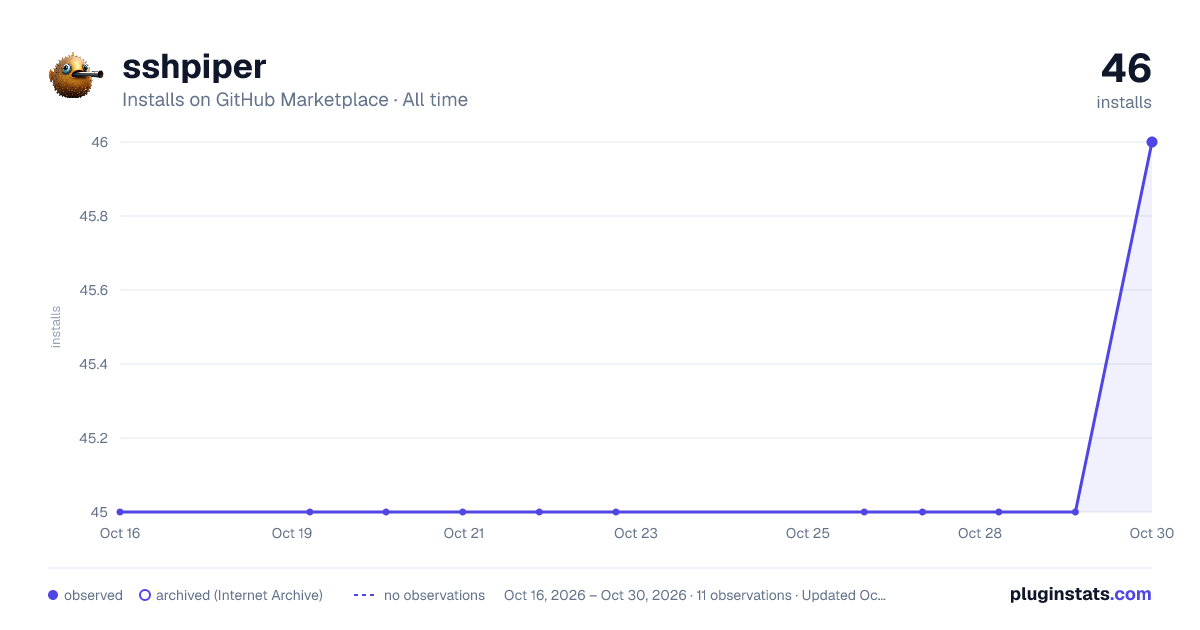
Task: Click 'Installs on GitHub Marketplace · All time' subtitle
Action: coord(295,100)
